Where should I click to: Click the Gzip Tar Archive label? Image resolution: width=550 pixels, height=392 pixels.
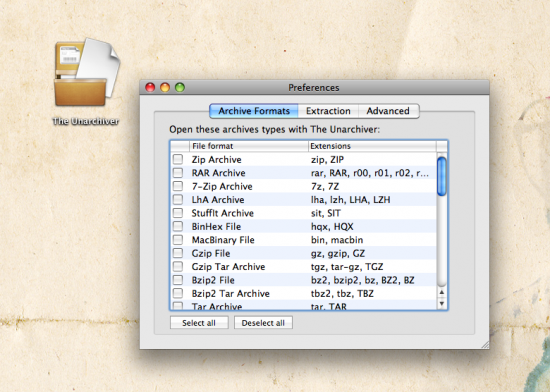(228, 266)
